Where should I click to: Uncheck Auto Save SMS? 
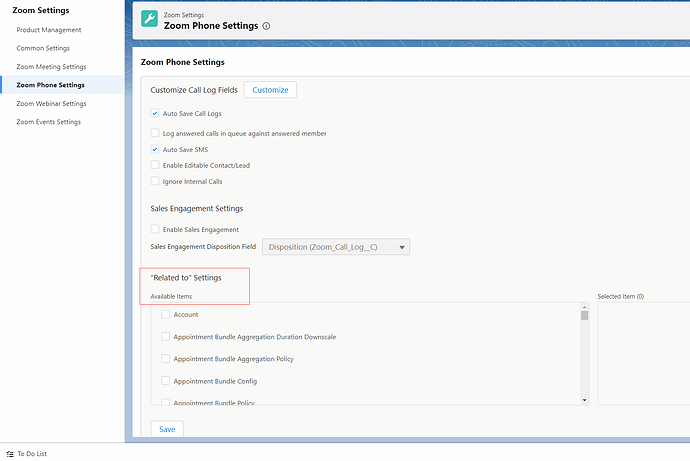pyautogui.click(x=155, y=149)
